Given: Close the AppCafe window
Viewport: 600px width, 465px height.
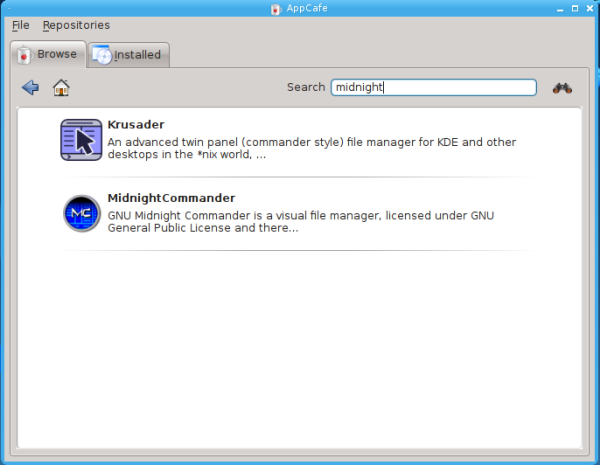Looking at the screenshot, I should pos(590,8).
